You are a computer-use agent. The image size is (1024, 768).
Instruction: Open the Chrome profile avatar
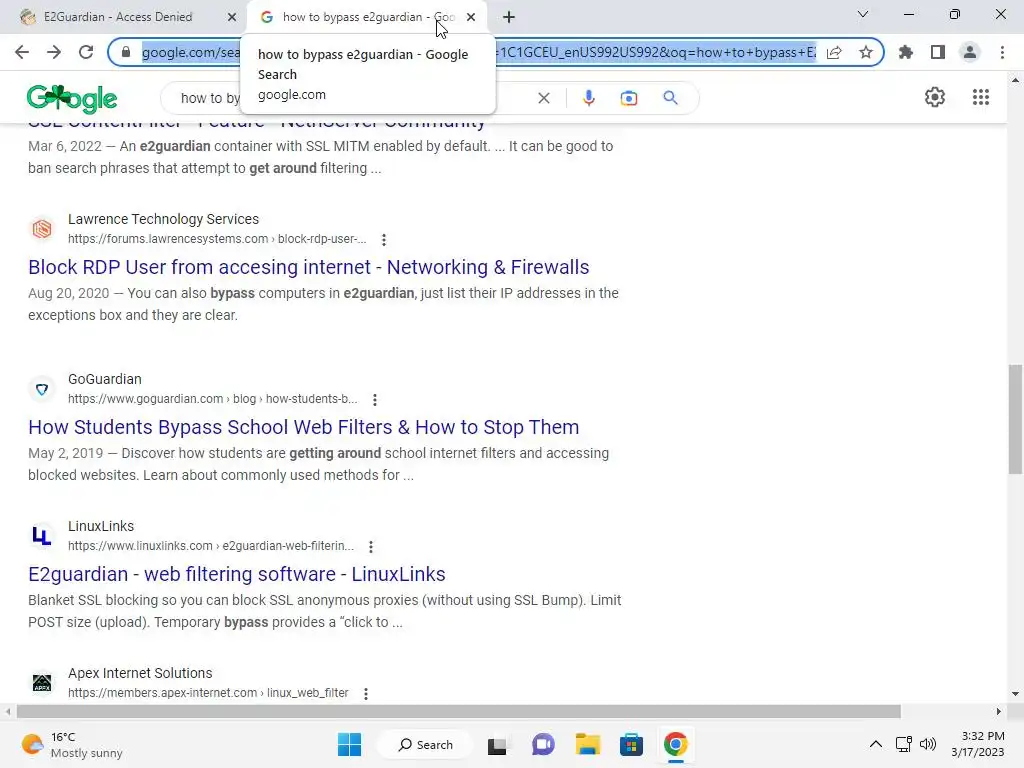pos(970,52)
